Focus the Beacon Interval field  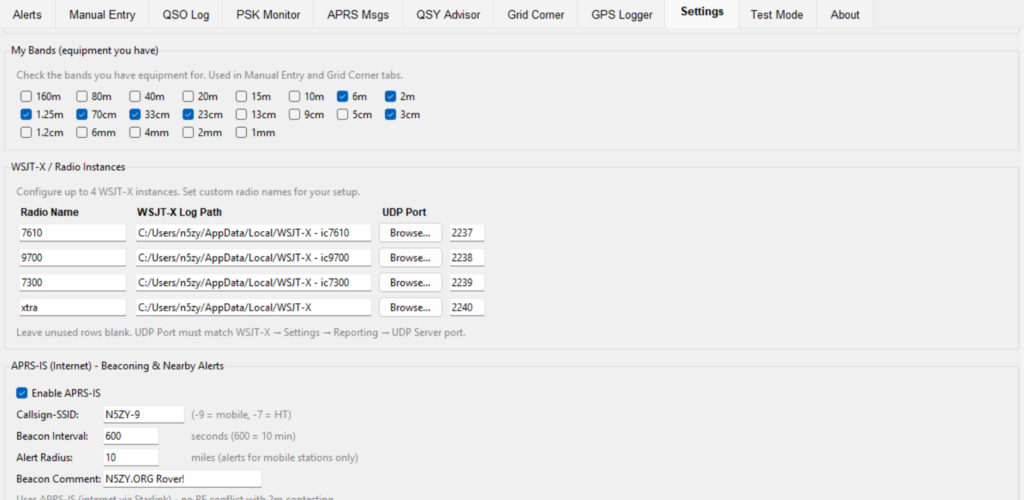[x=130, y=436]
